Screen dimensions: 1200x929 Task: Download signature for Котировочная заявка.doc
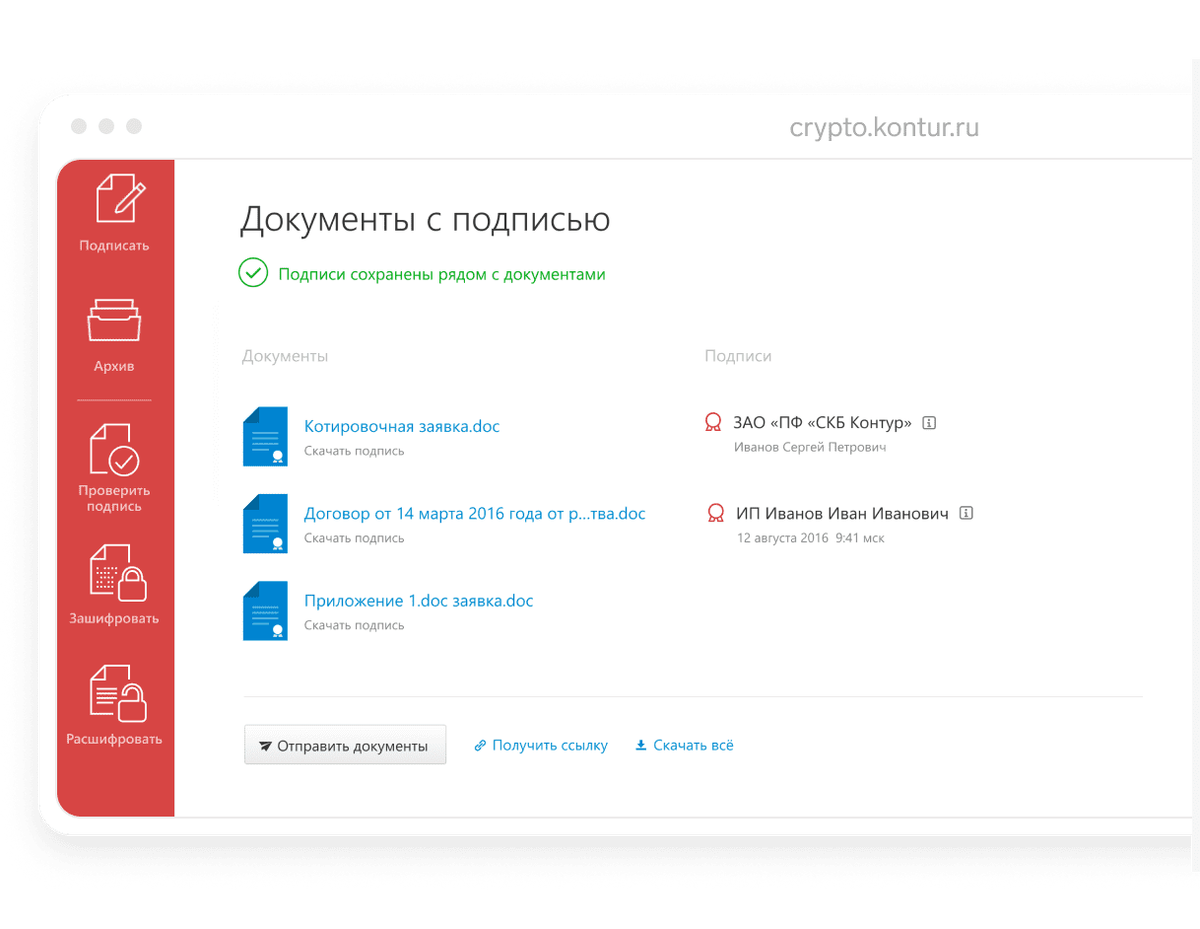tap(354, 451)
